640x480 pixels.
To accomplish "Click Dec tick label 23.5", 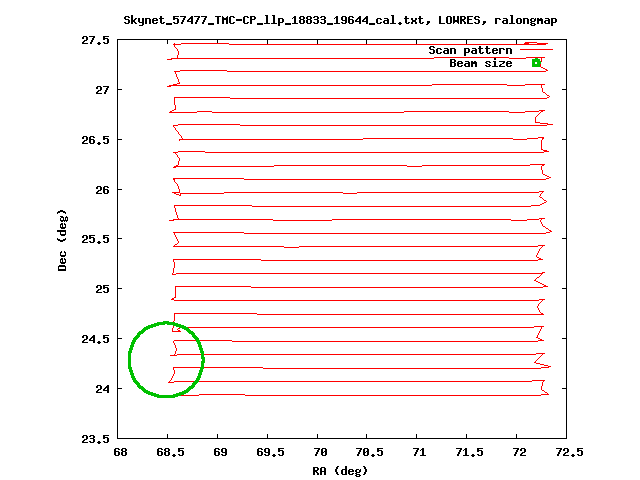I will [96, 439].
